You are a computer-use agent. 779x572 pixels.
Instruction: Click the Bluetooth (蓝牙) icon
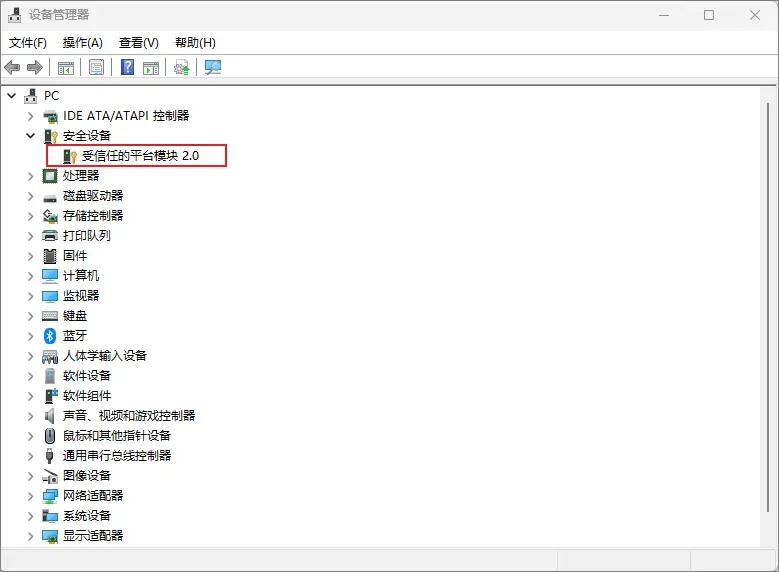pyautogui.click(x=51, y=335)
